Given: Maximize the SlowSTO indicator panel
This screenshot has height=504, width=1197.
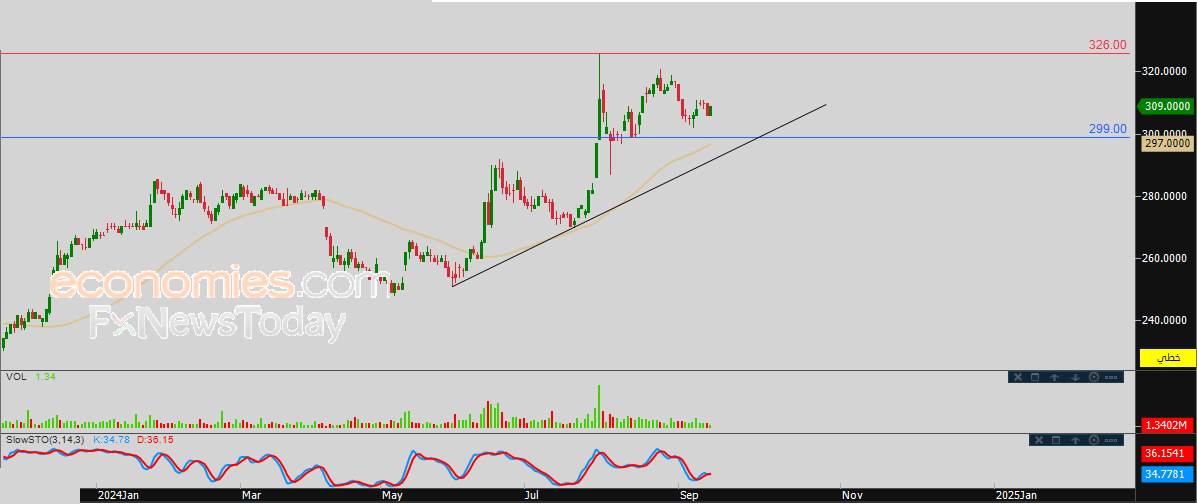Looking at the screenshot, I should pyautogui.click(x=1056, y=440).
